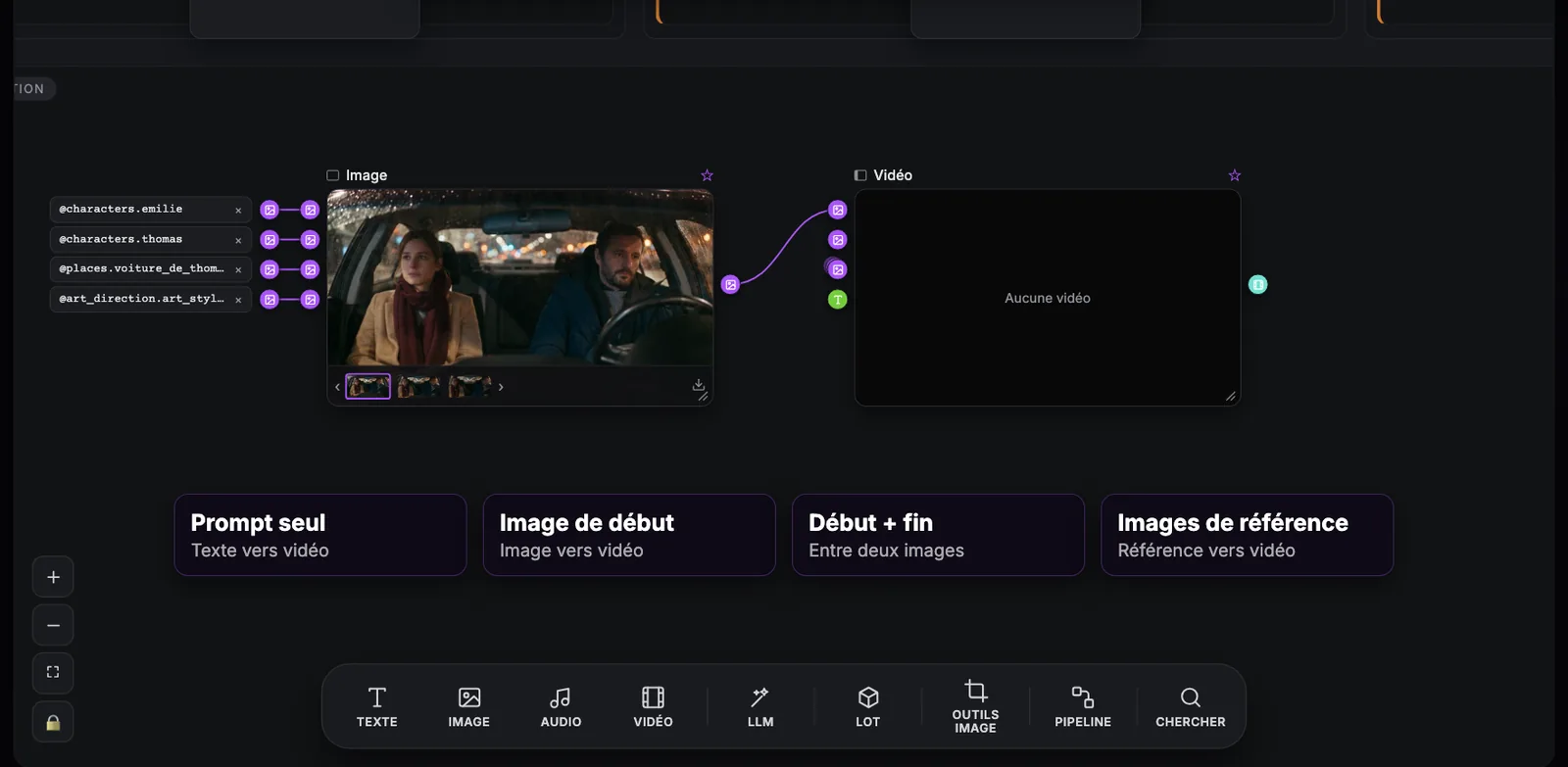This screenshot has width=1568, height=767.
Task: Choose the Début + fin video mode
Action: point(938,535)
